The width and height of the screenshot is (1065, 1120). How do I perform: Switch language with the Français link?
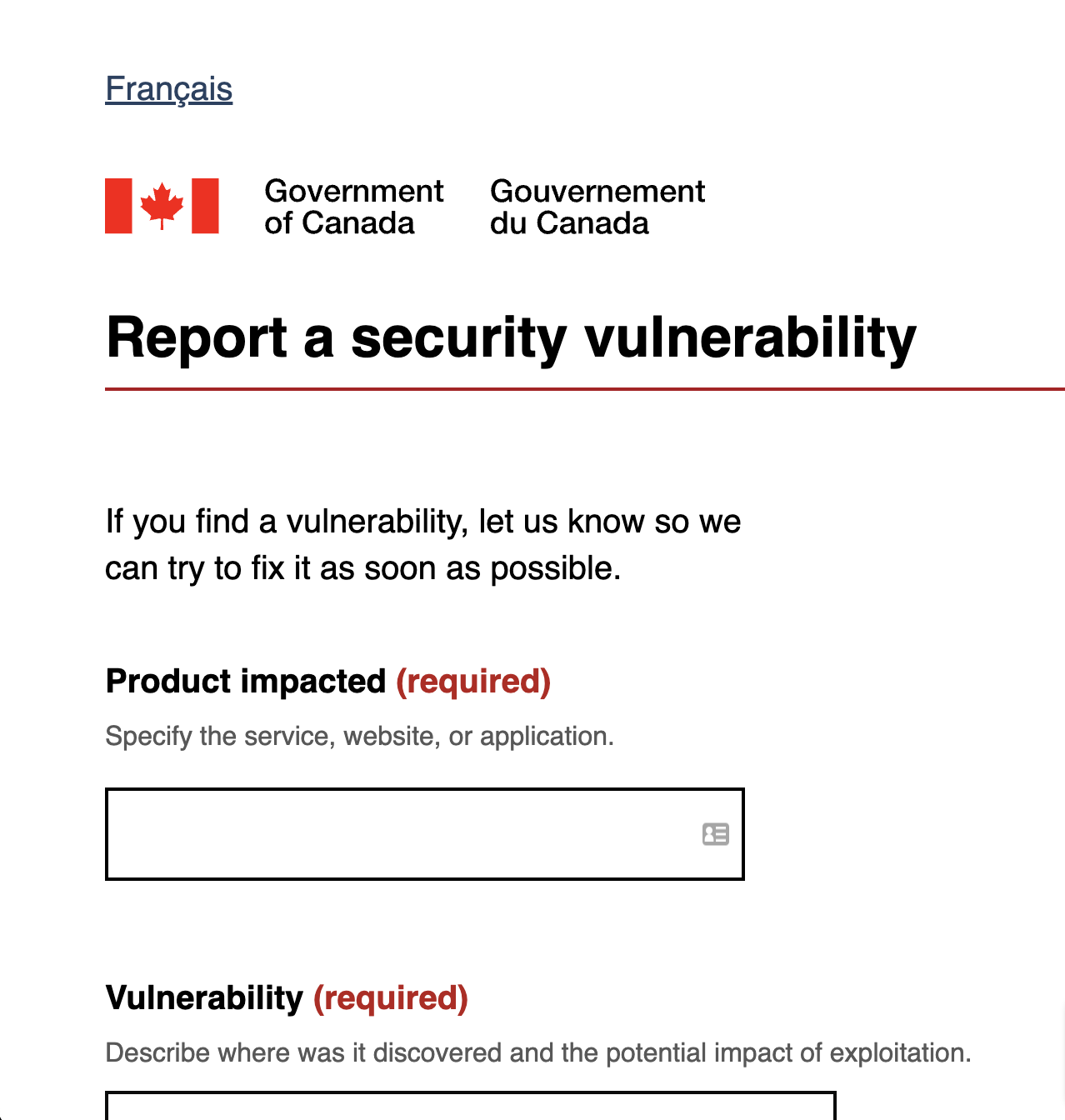click(168, 89)
